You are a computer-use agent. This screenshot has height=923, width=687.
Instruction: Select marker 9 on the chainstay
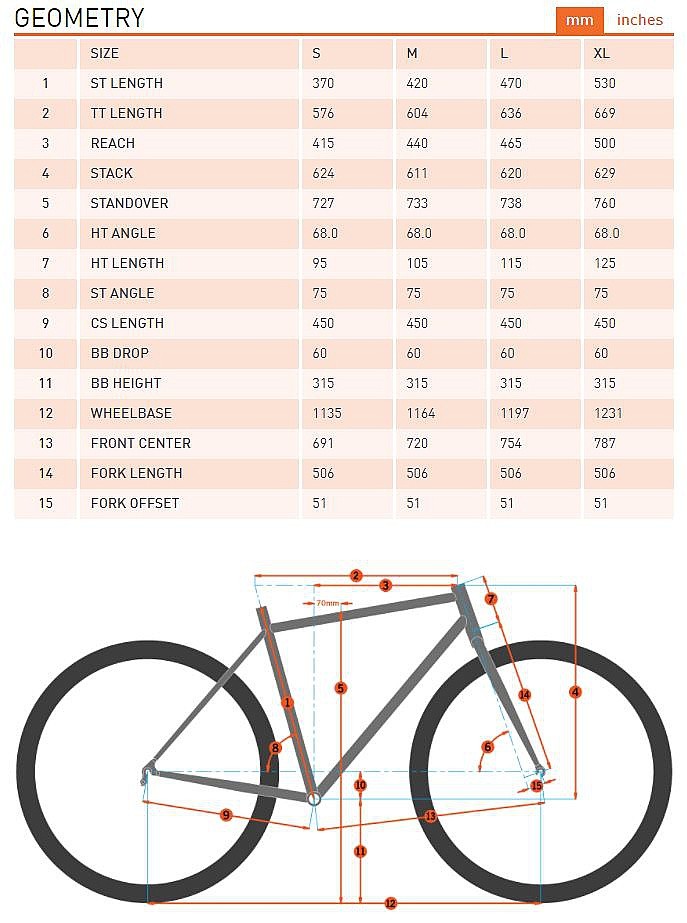pos(226,815)
